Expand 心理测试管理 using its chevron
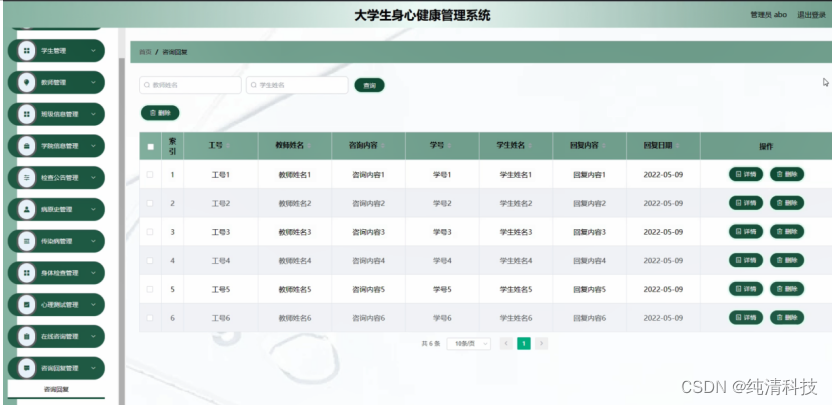 tap(94, 305)
